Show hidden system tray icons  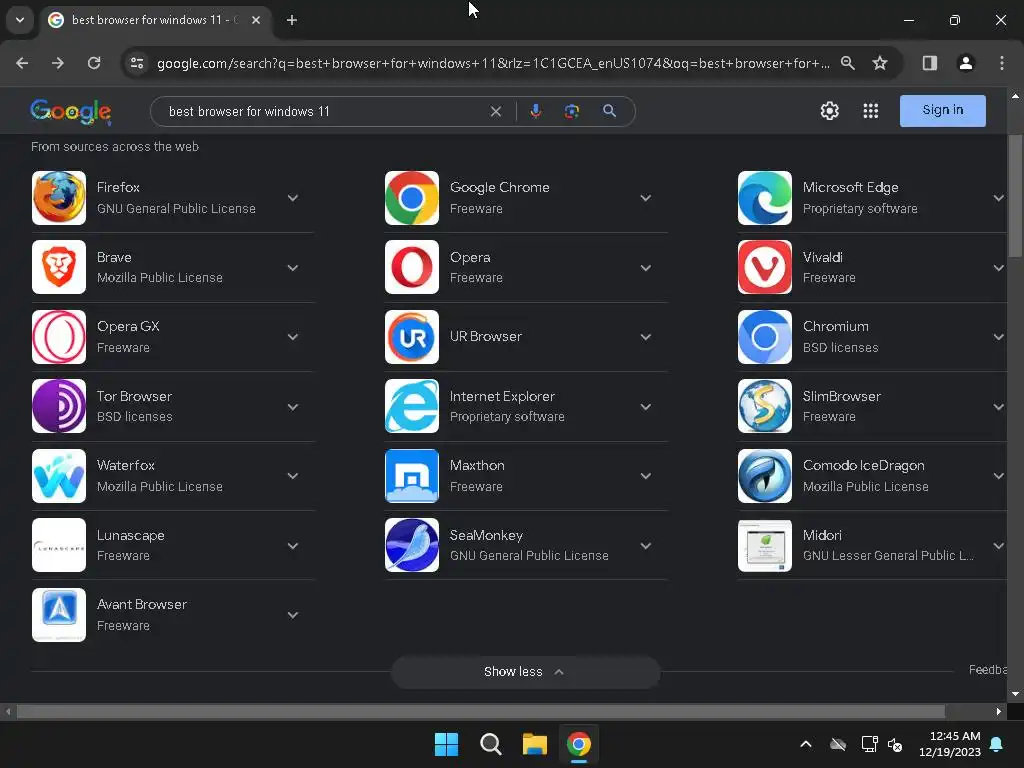pos(806,744)
